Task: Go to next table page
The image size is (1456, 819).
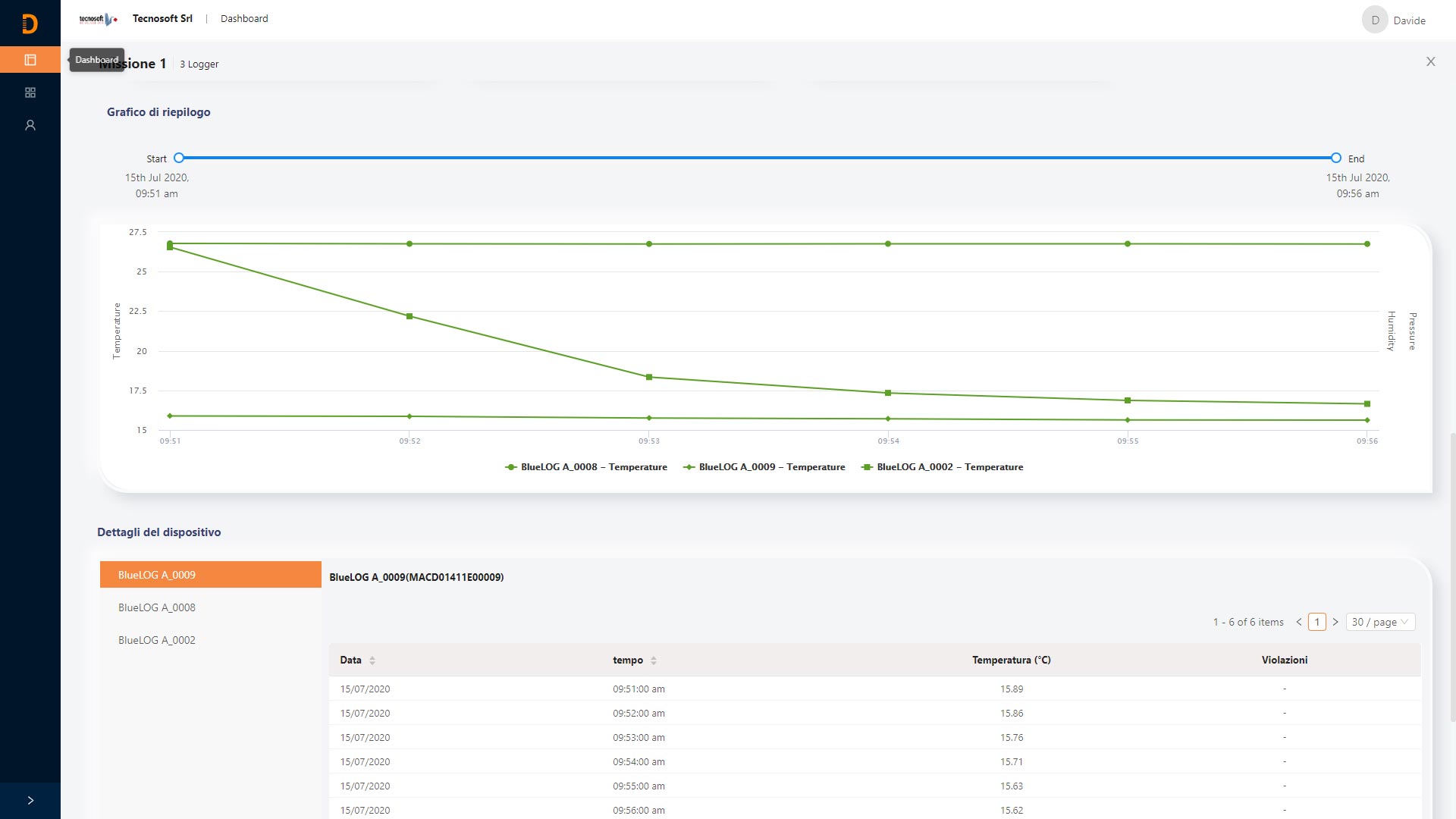Action: coord(1335,622)
